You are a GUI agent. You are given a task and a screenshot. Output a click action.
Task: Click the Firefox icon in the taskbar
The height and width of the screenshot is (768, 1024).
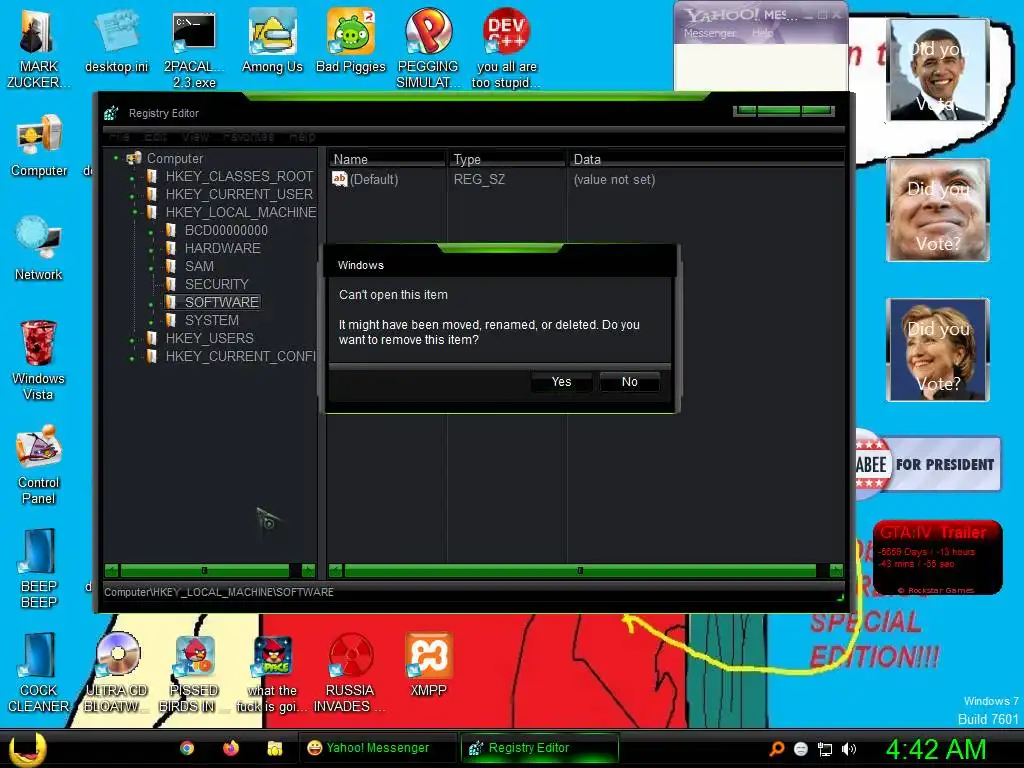click(x=231, y=748)
